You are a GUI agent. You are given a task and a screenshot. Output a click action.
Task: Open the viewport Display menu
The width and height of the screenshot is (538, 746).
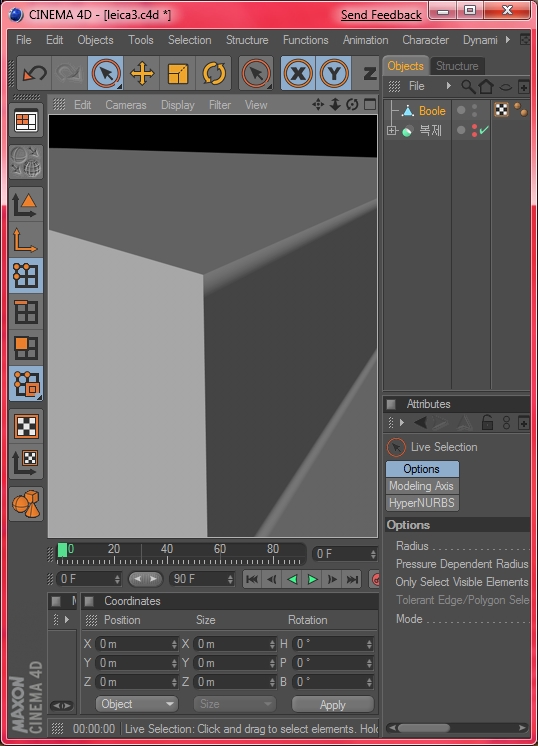coord(177,105)
